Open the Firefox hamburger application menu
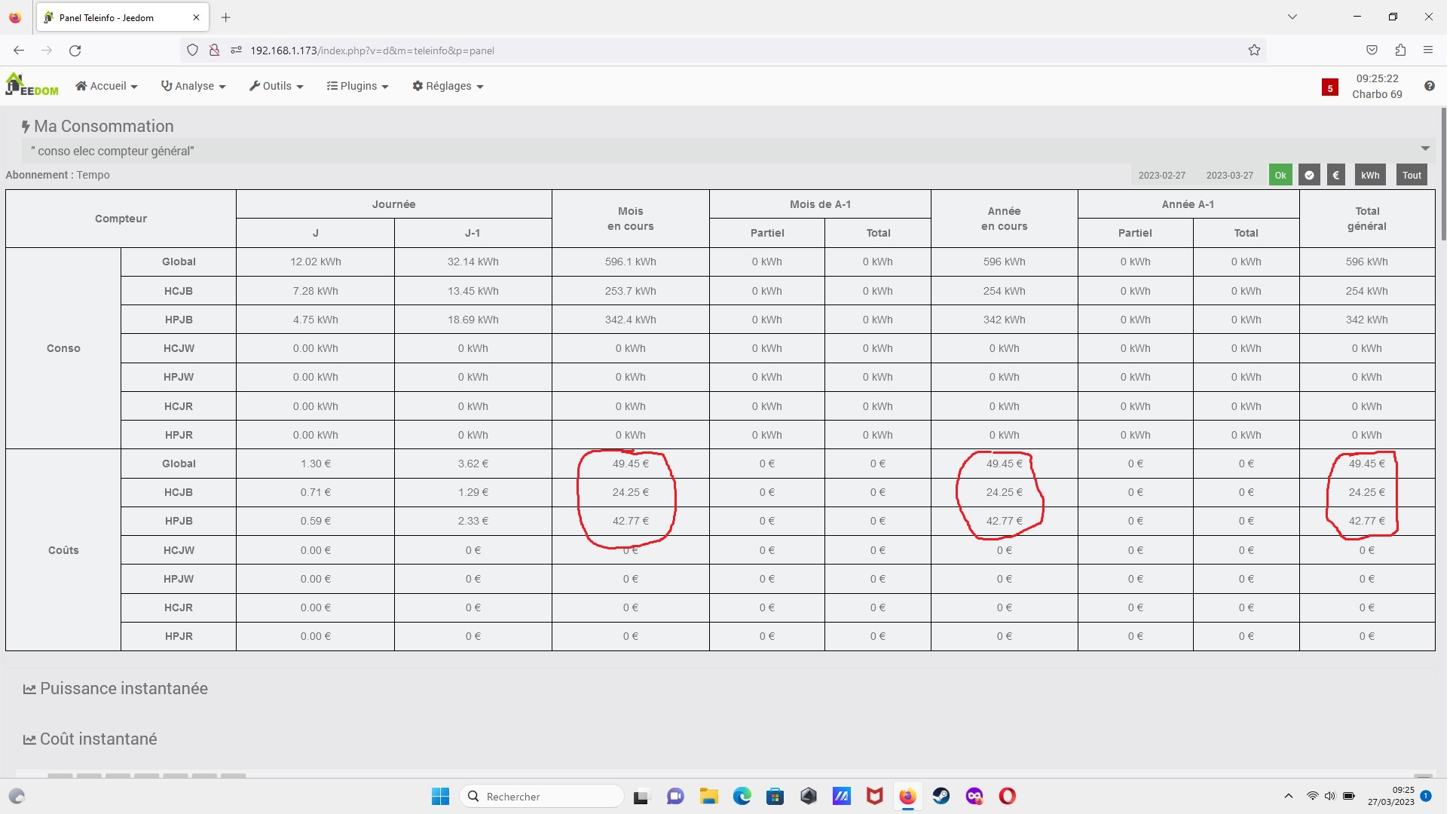The image size is (1456, 814). point(1427,50)
